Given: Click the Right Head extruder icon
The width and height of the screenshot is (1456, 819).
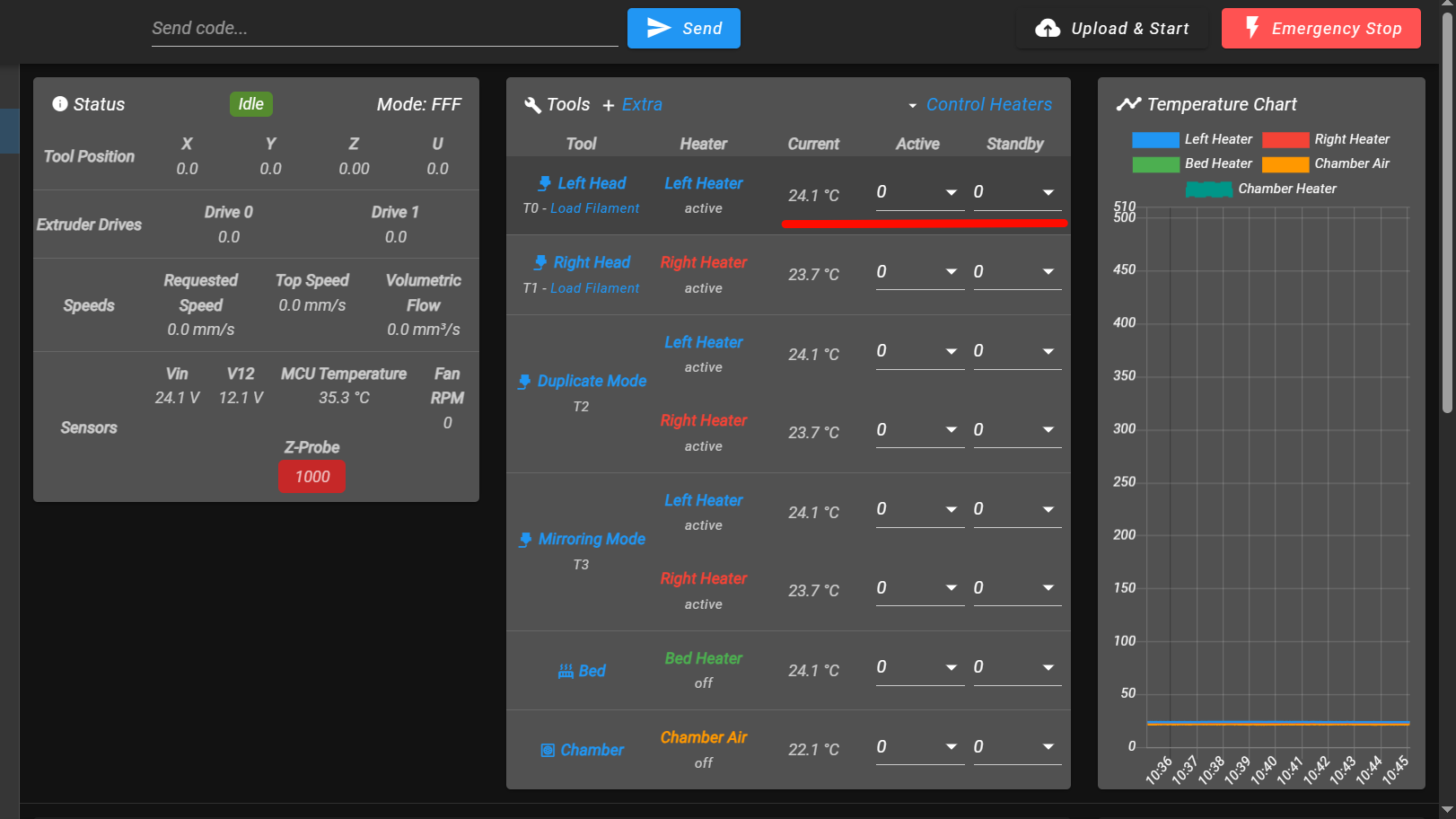Looking at the screenshot, I should [x=539, y=262].
